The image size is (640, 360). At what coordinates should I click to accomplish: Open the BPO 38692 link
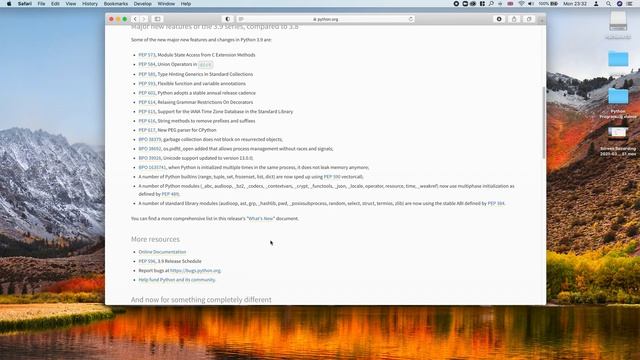click(x=150, y=149)
